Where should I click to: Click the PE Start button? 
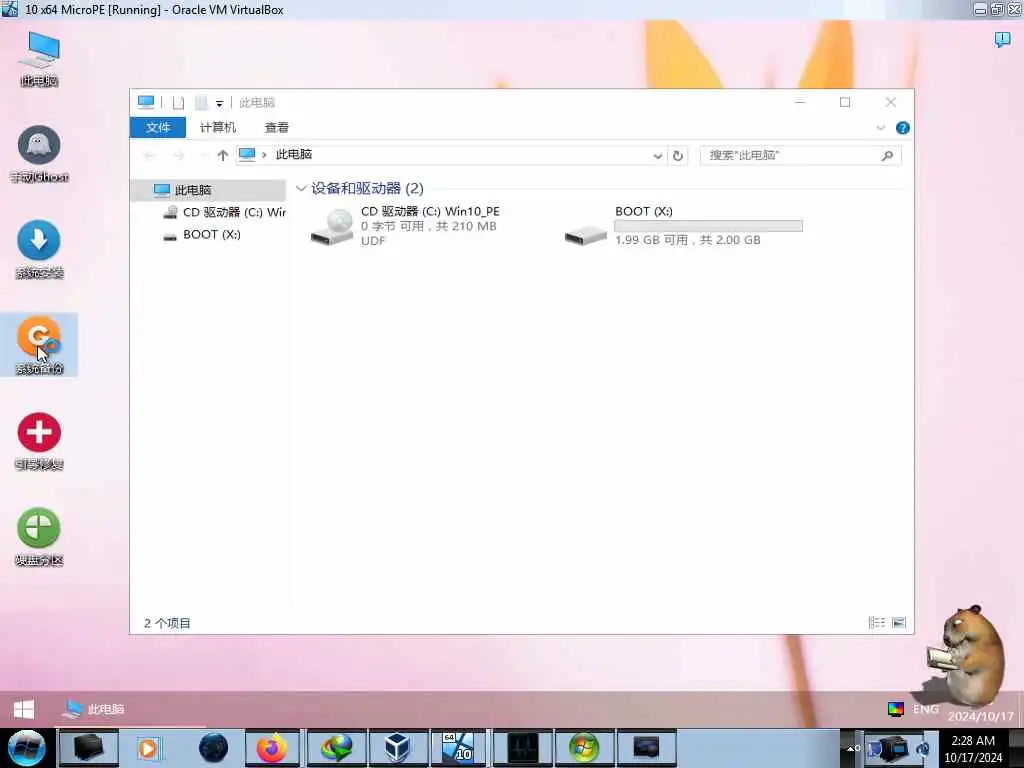24,709
